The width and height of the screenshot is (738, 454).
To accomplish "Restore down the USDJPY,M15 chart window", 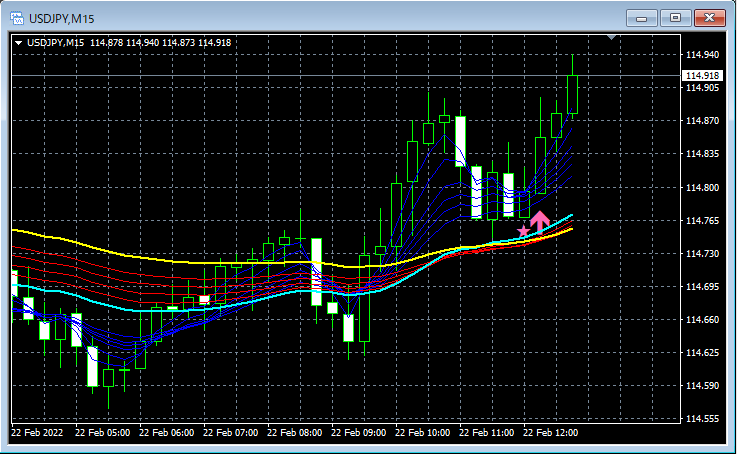I will (675, 18).
